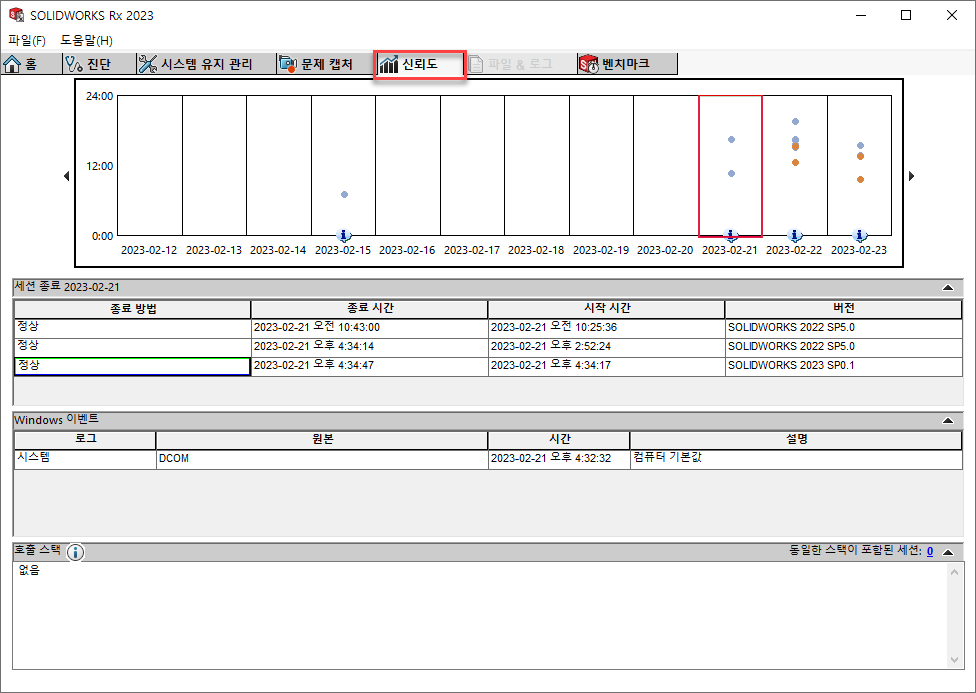Click the start time 오후 2:52:24 cell
The width and height of the screenshot is (976, 693).
tap(607, 347)
